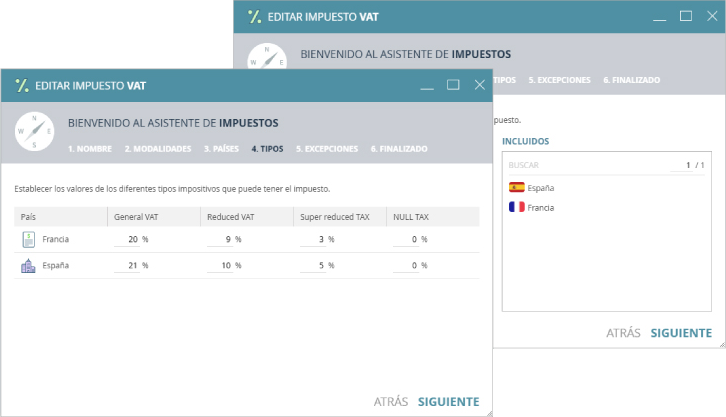The width and height of the screenshot is (726, 417).
Task: Go to the 1. Nombre wizard step
Action: click(x=90, y=149)
